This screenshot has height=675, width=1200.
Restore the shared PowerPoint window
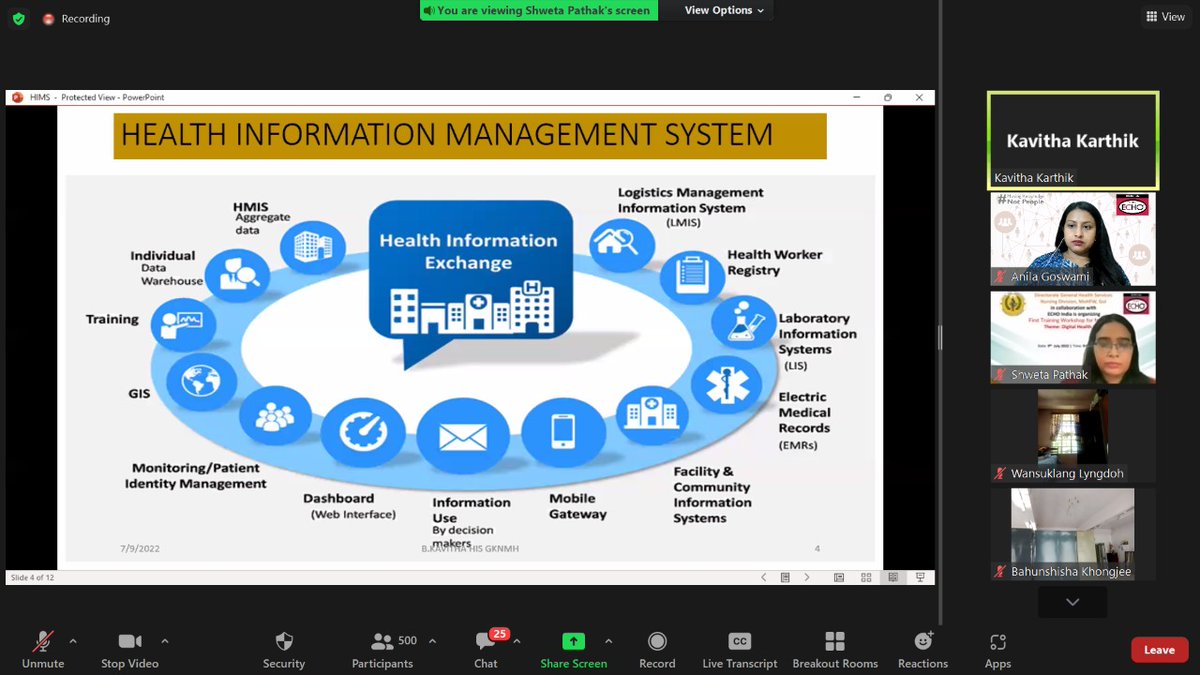(888, 97)
